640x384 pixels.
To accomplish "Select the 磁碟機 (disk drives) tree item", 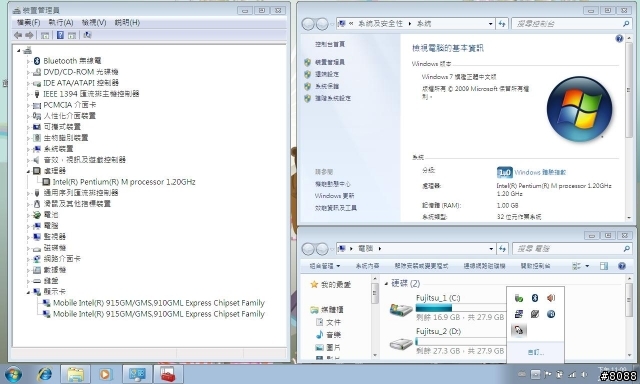I will (55, 248).
